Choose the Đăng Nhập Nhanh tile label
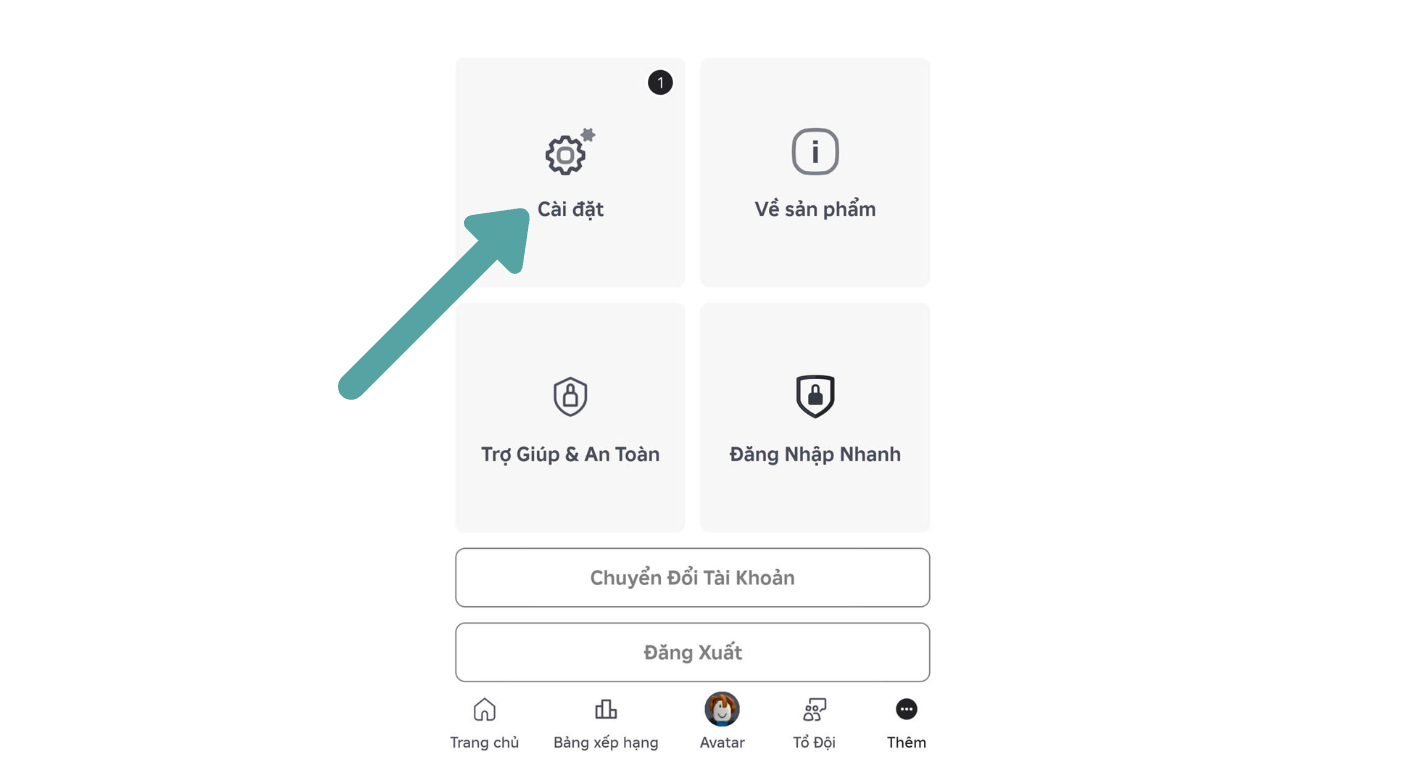The image size is (1422, 776). tap(815, 454)
